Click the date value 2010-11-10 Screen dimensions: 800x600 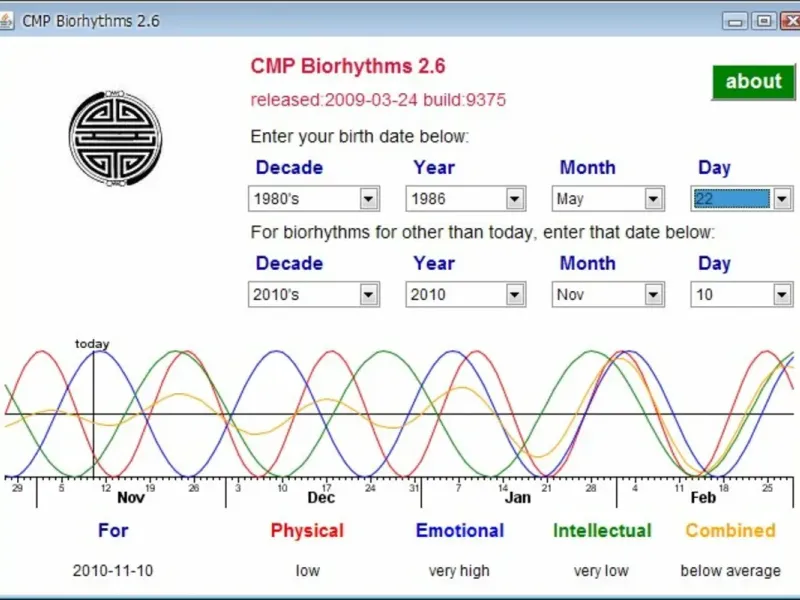[113, 570]
